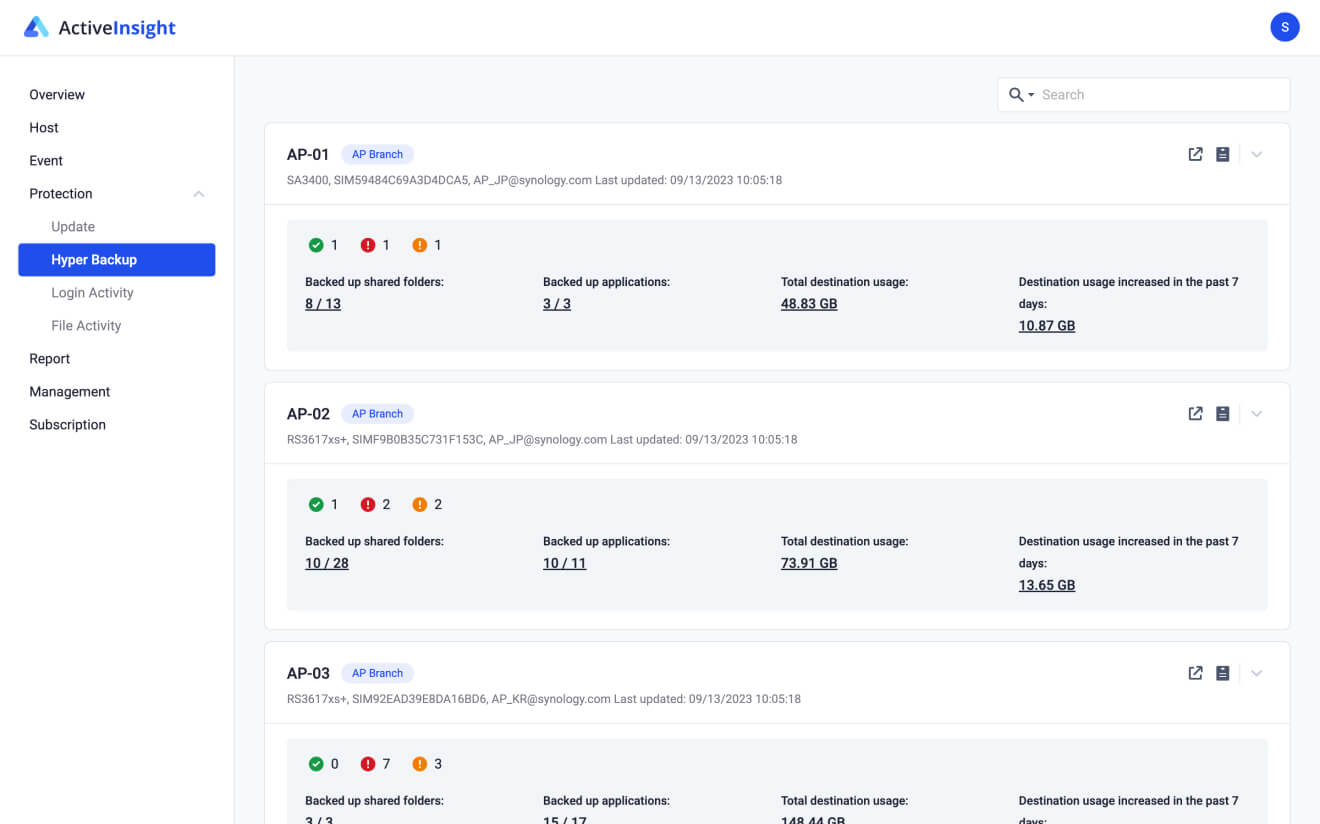The height and width of the screenshot is (824, 1320).
Task: Open AP-01 in a new window via external link icon
Action: click(x=1195, y=154)
